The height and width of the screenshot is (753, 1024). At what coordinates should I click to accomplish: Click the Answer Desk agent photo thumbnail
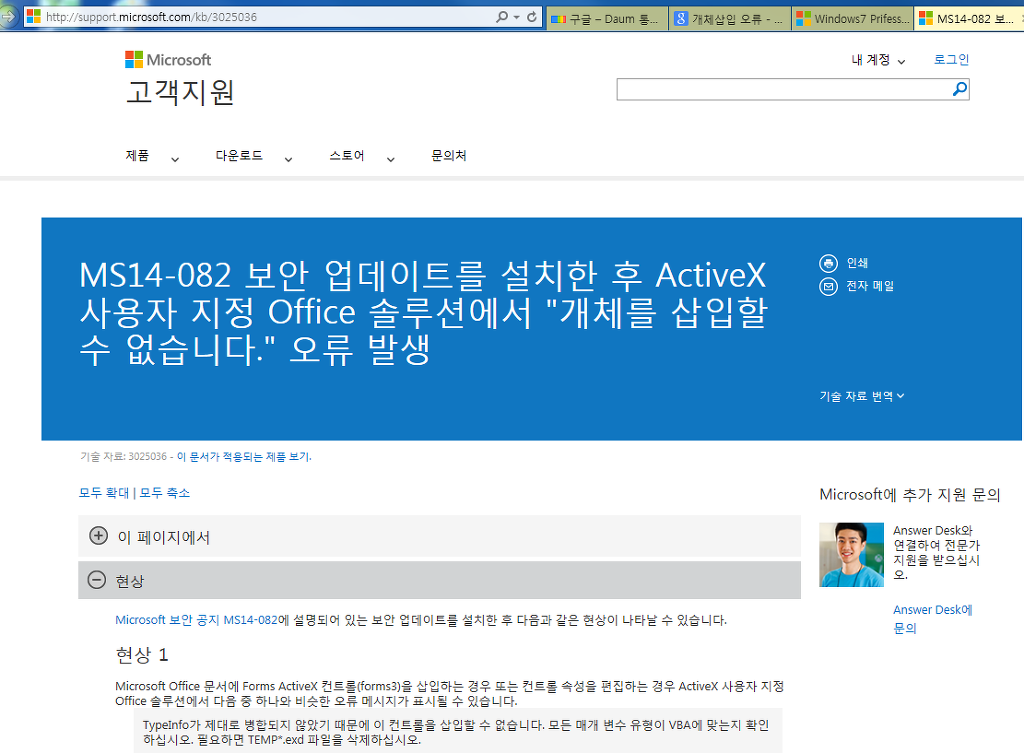(851, 554)
